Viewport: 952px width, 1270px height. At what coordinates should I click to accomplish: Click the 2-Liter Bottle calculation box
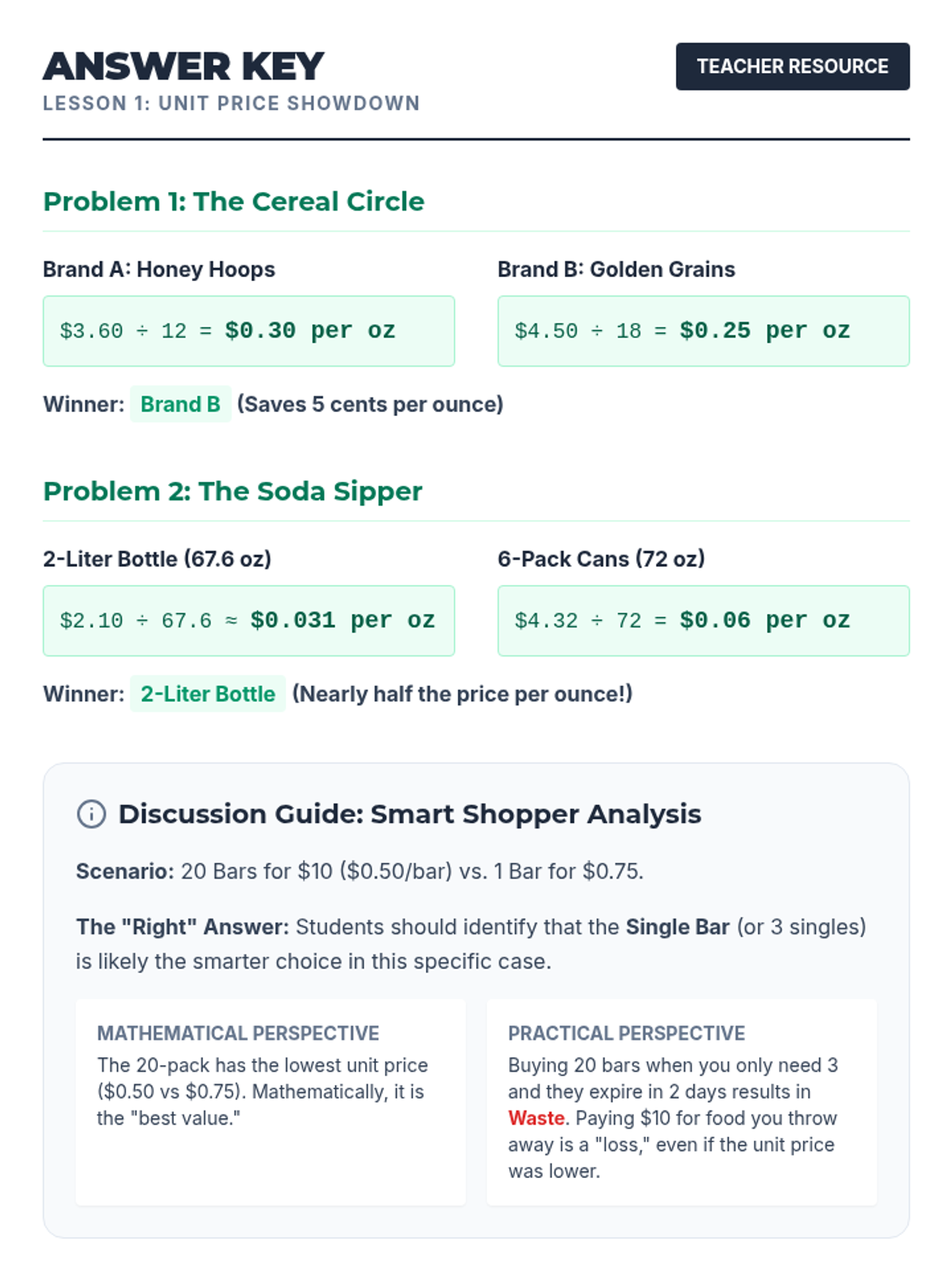click(x=249, y=621)
